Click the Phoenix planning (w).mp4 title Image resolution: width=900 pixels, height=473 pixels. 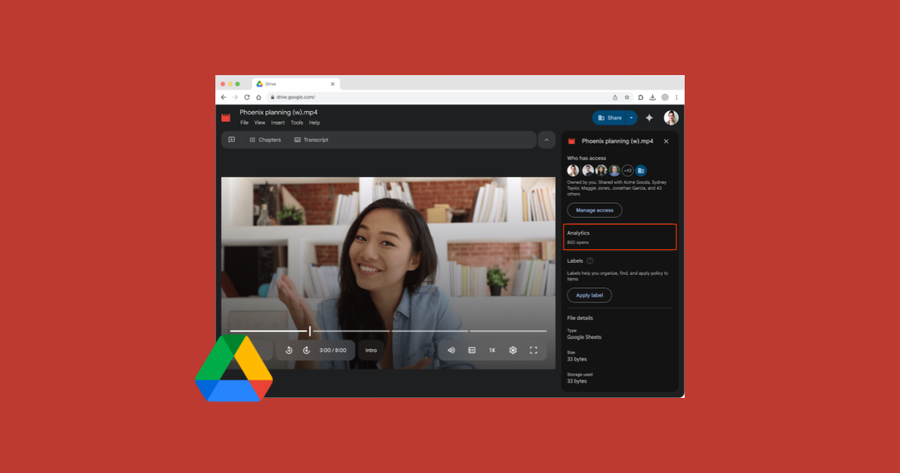pos(278,113)
